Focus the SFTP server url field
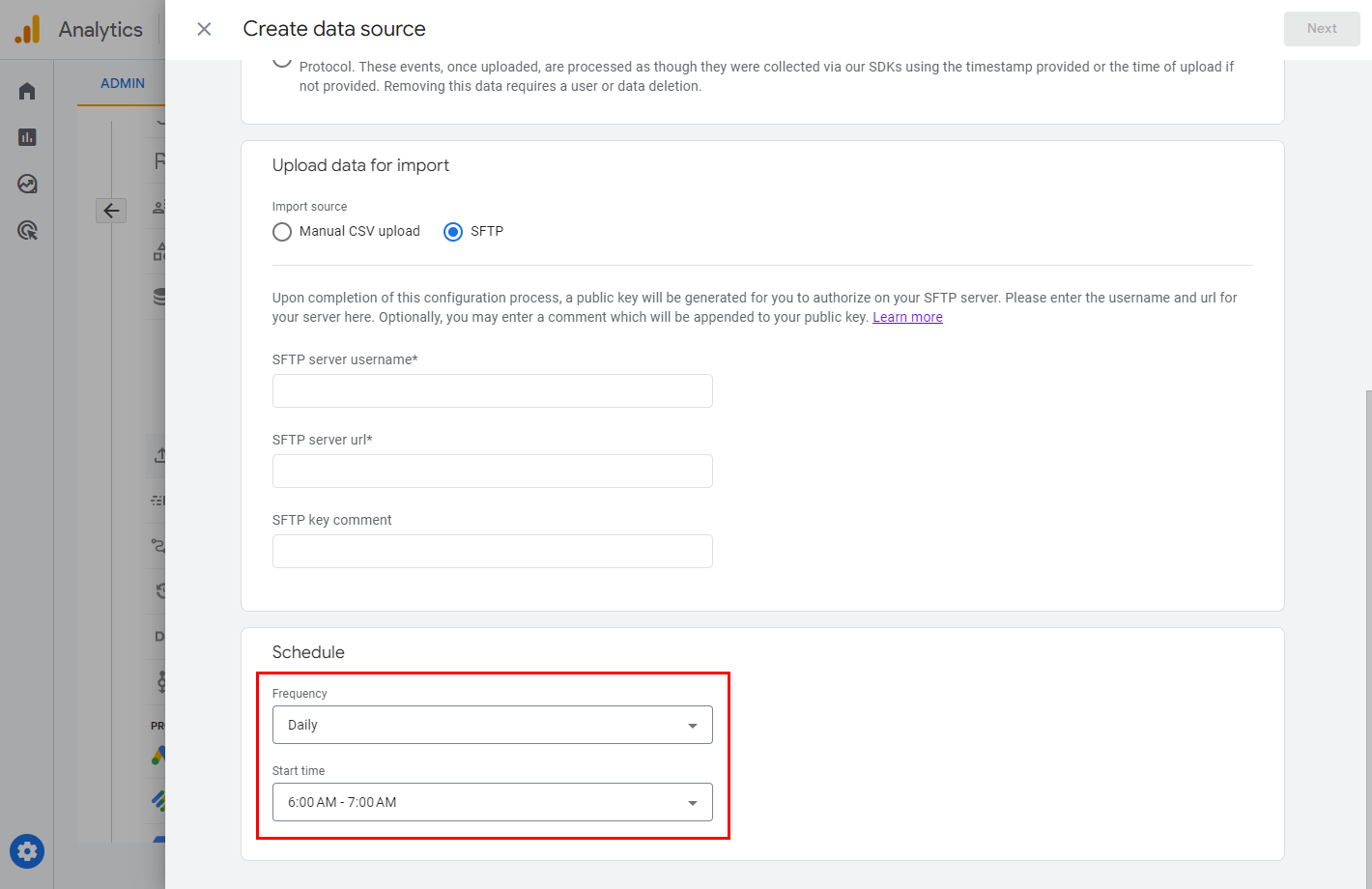 coord(493,472)
